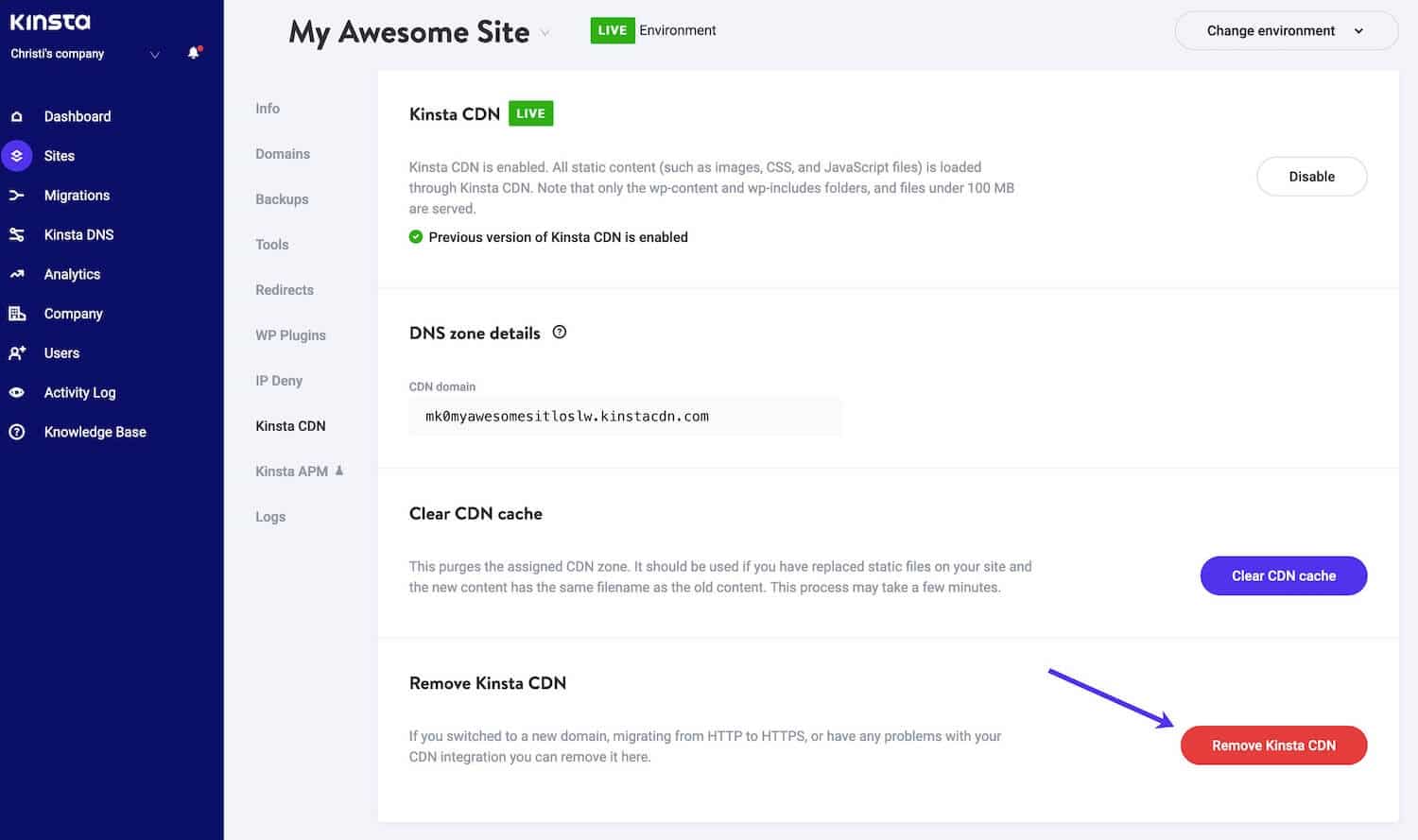
Task: Switch to the IP Deny tab
Action: [279, 381]
